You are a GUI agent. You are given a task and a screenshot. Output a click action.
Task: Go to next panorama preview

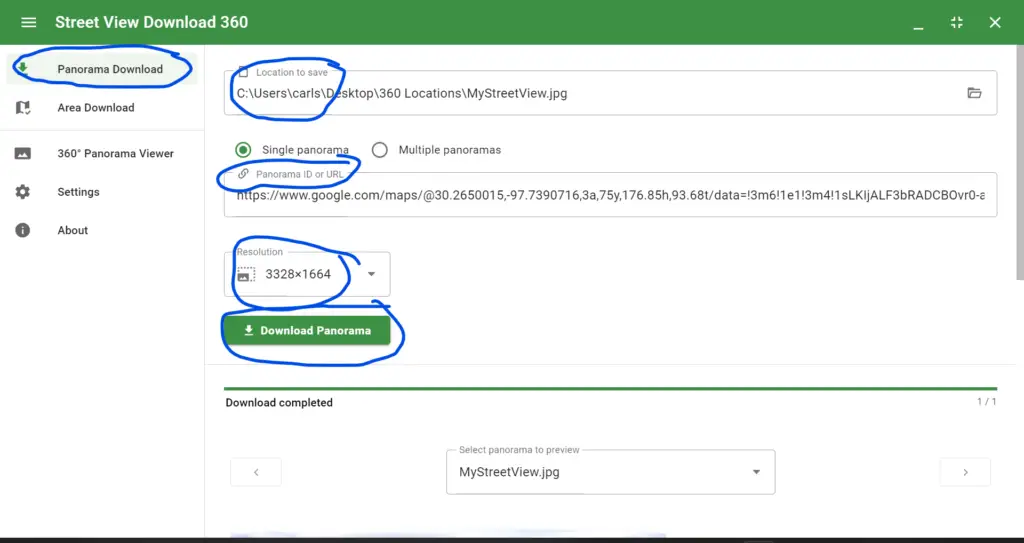[965, 472]
